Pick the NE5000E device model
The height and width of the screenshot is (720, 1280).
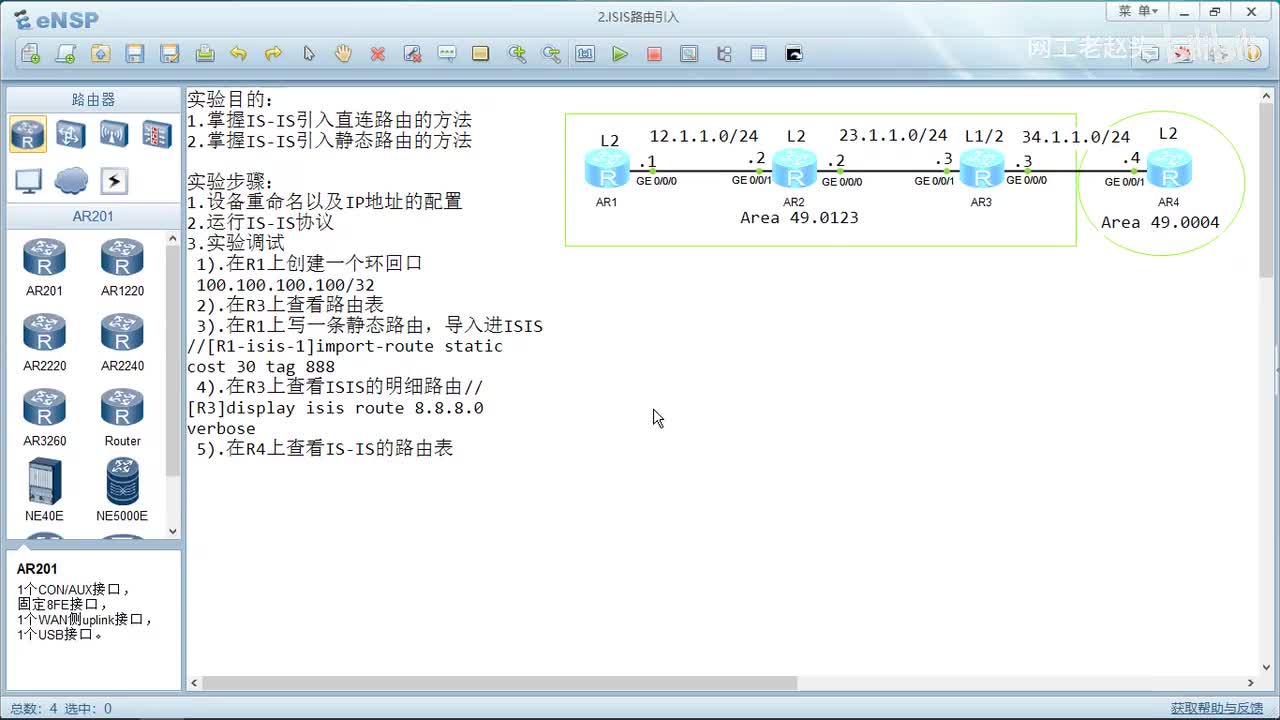tap(122, 490)
